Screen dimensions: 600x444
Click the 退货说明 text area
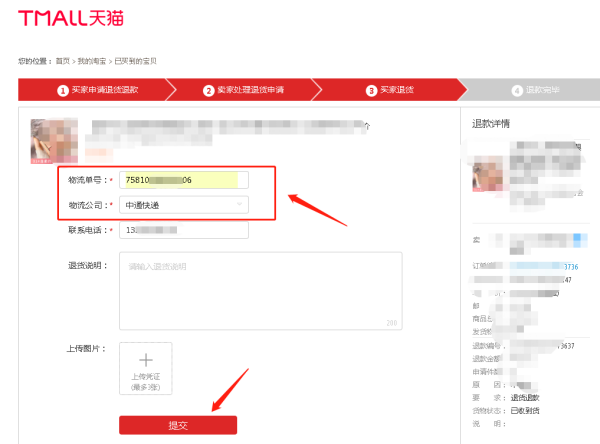pyautogui.click(x=260, y=290)
